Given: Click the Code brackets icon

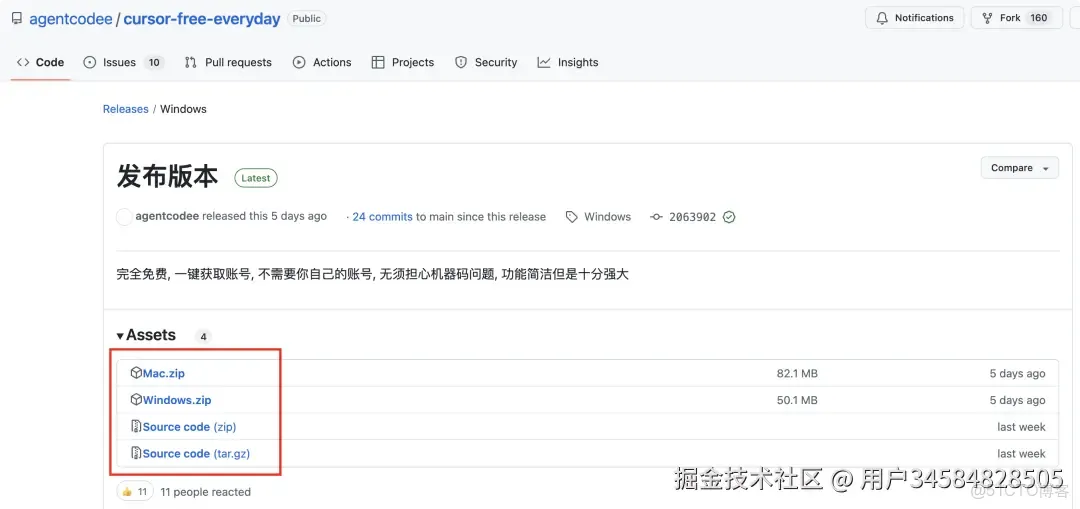Looking at the screenshot, I should click(23, 62).
